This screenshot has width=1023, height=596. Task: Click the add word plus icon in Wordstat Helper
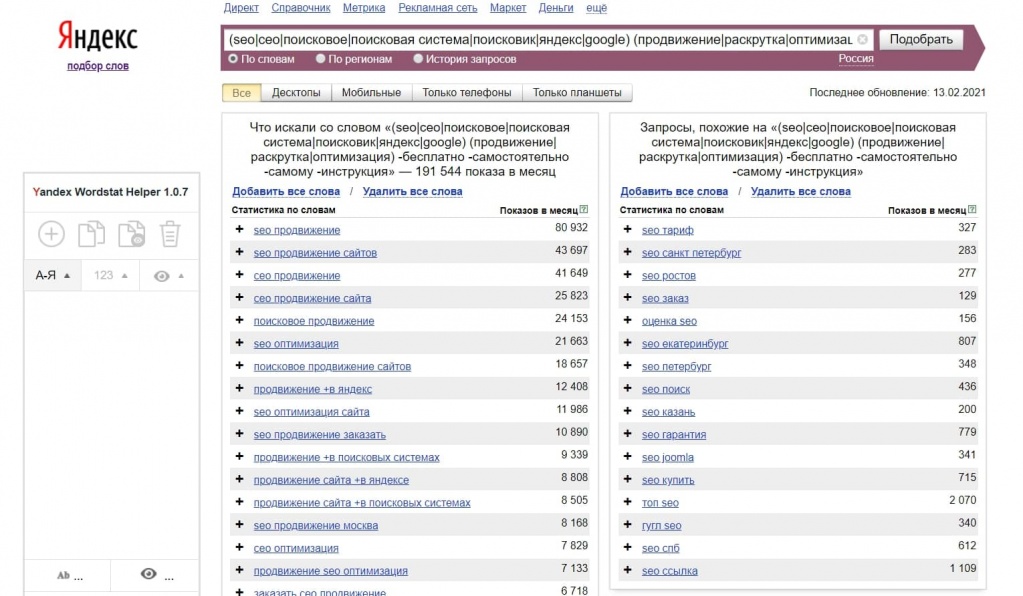51,234
